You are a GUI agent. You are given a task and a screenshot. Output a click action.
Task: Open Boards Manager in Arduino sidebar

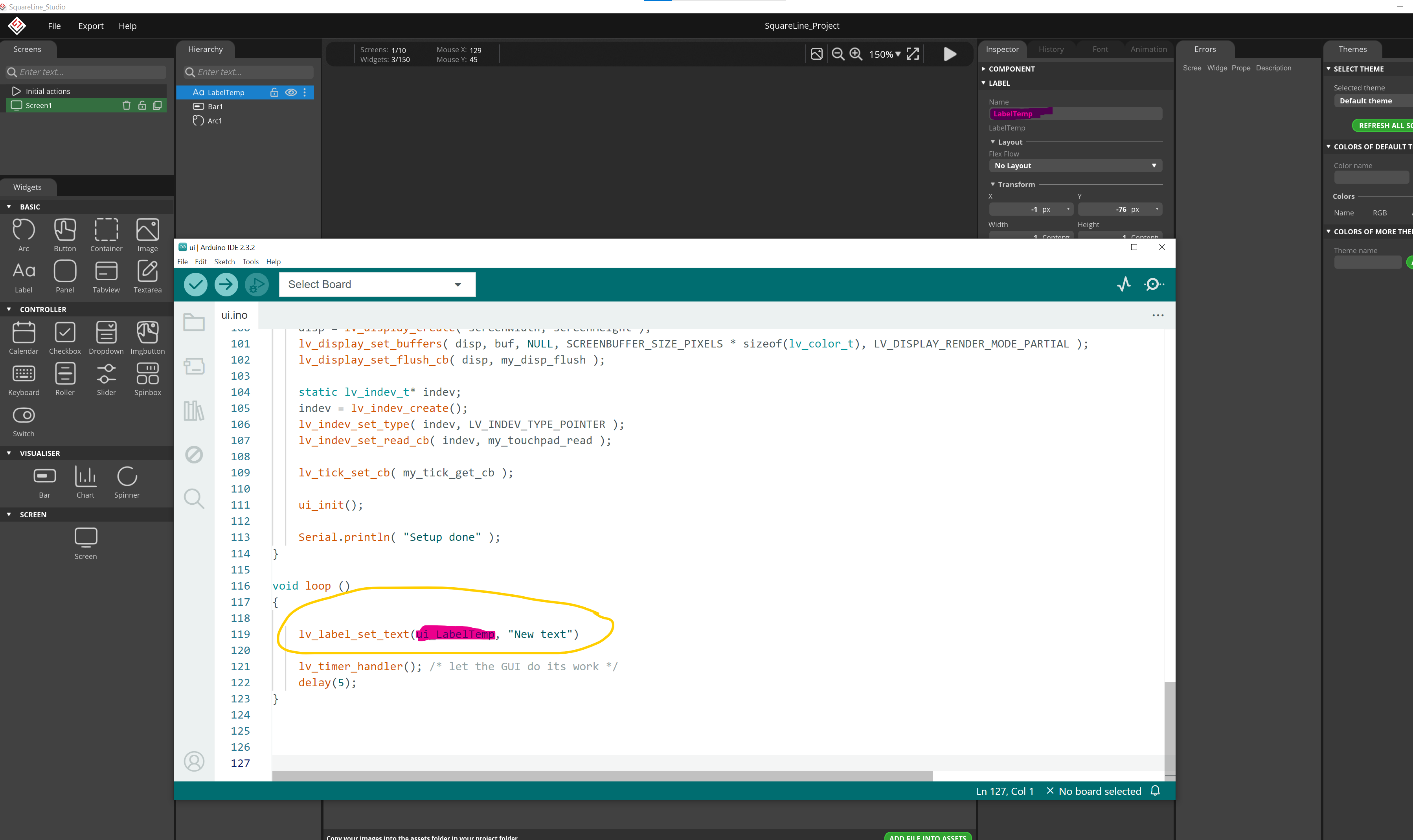193,366
